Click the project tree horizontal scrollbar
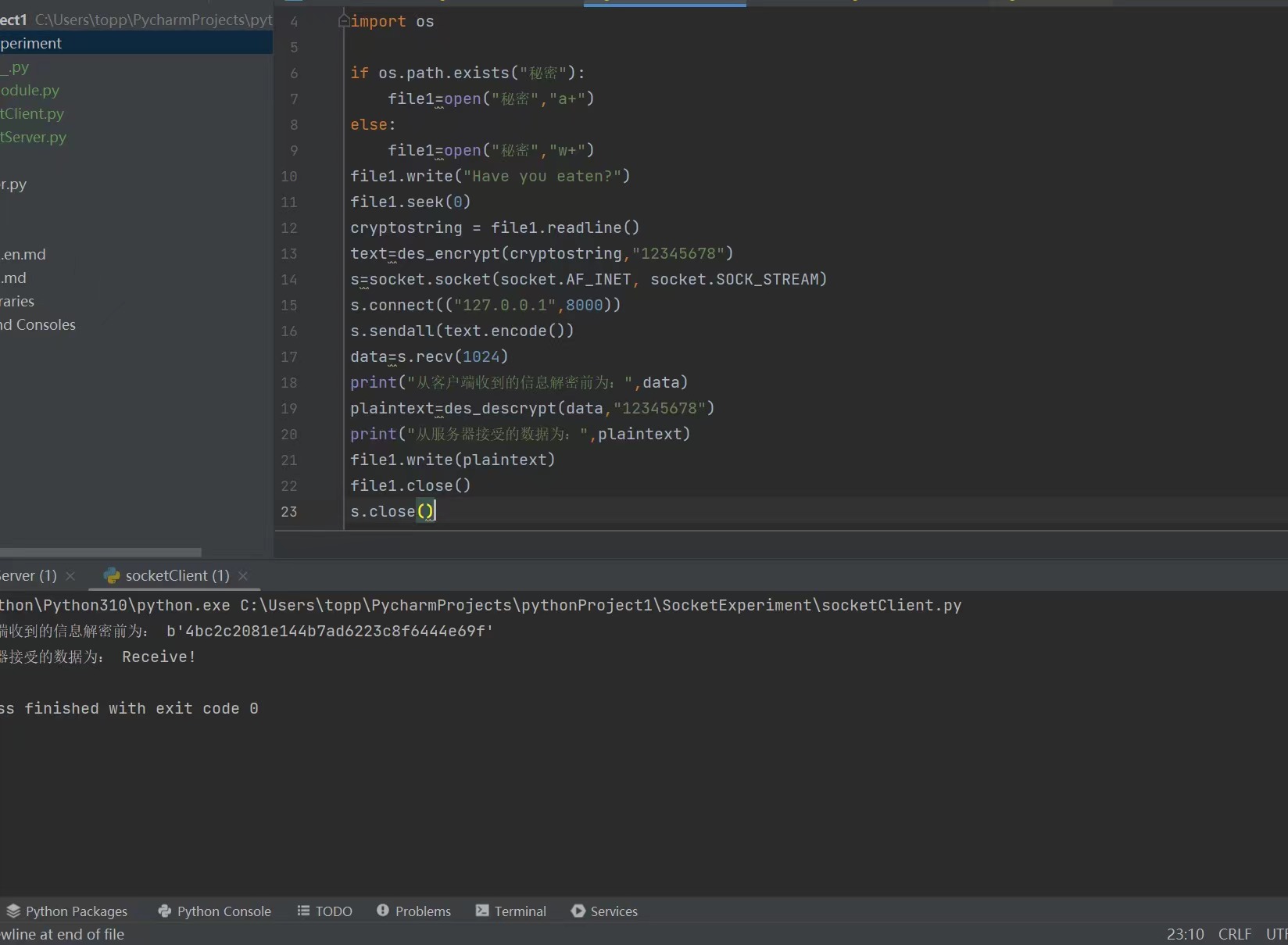This screenshot has width=1288, height=945. pos(100,552)
